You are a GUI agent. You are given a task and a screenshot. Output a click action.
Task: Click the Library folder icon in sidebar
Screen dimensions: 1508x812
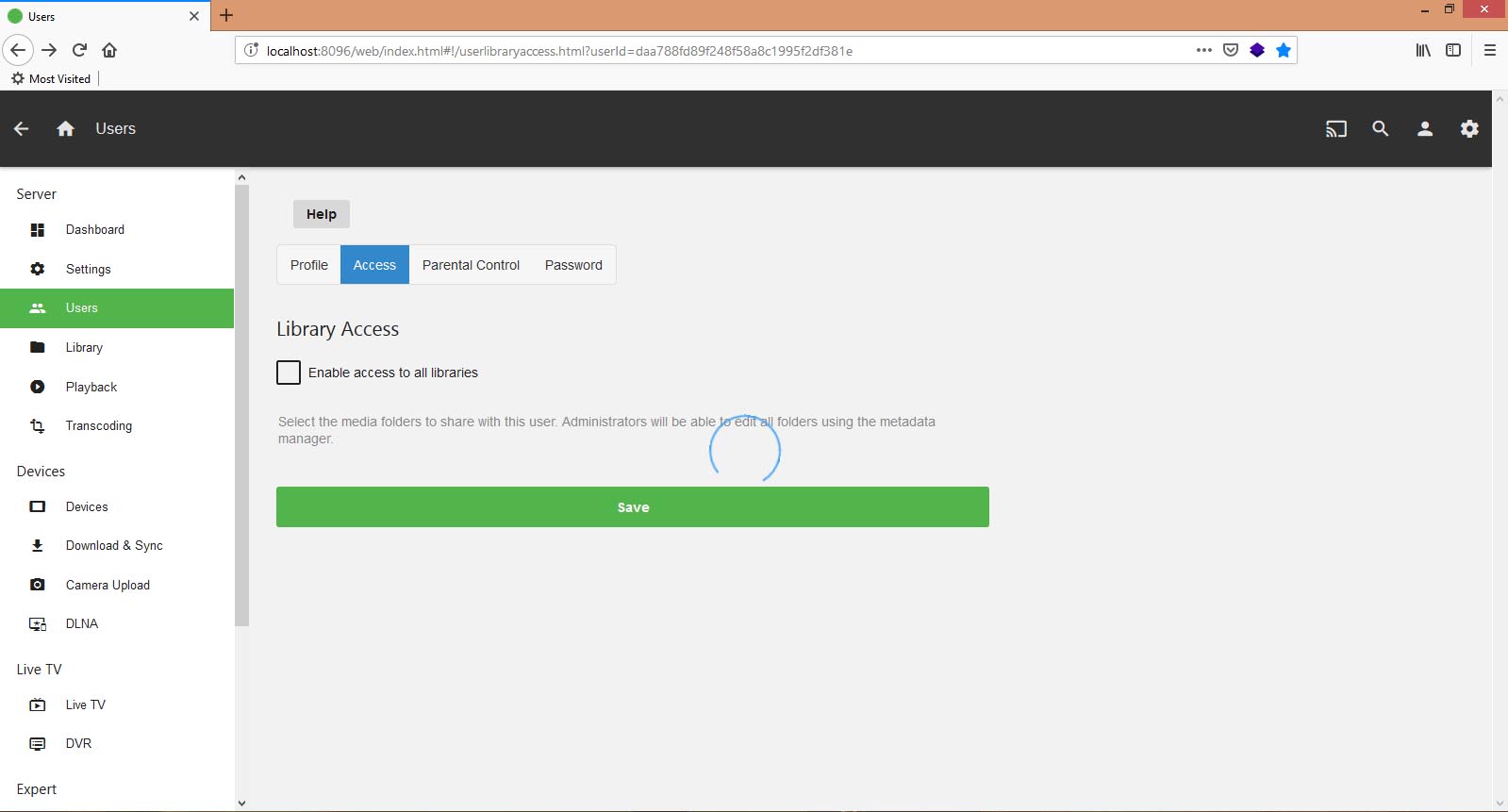[38, 347]
